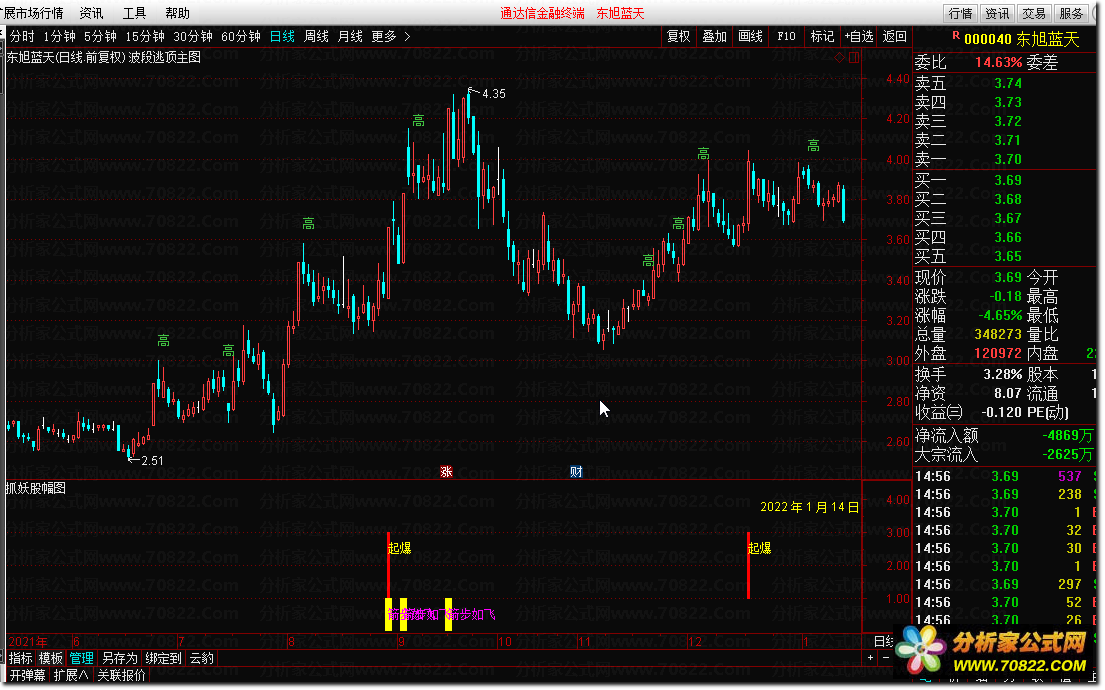Open F10 company information

tap(786, 36)
